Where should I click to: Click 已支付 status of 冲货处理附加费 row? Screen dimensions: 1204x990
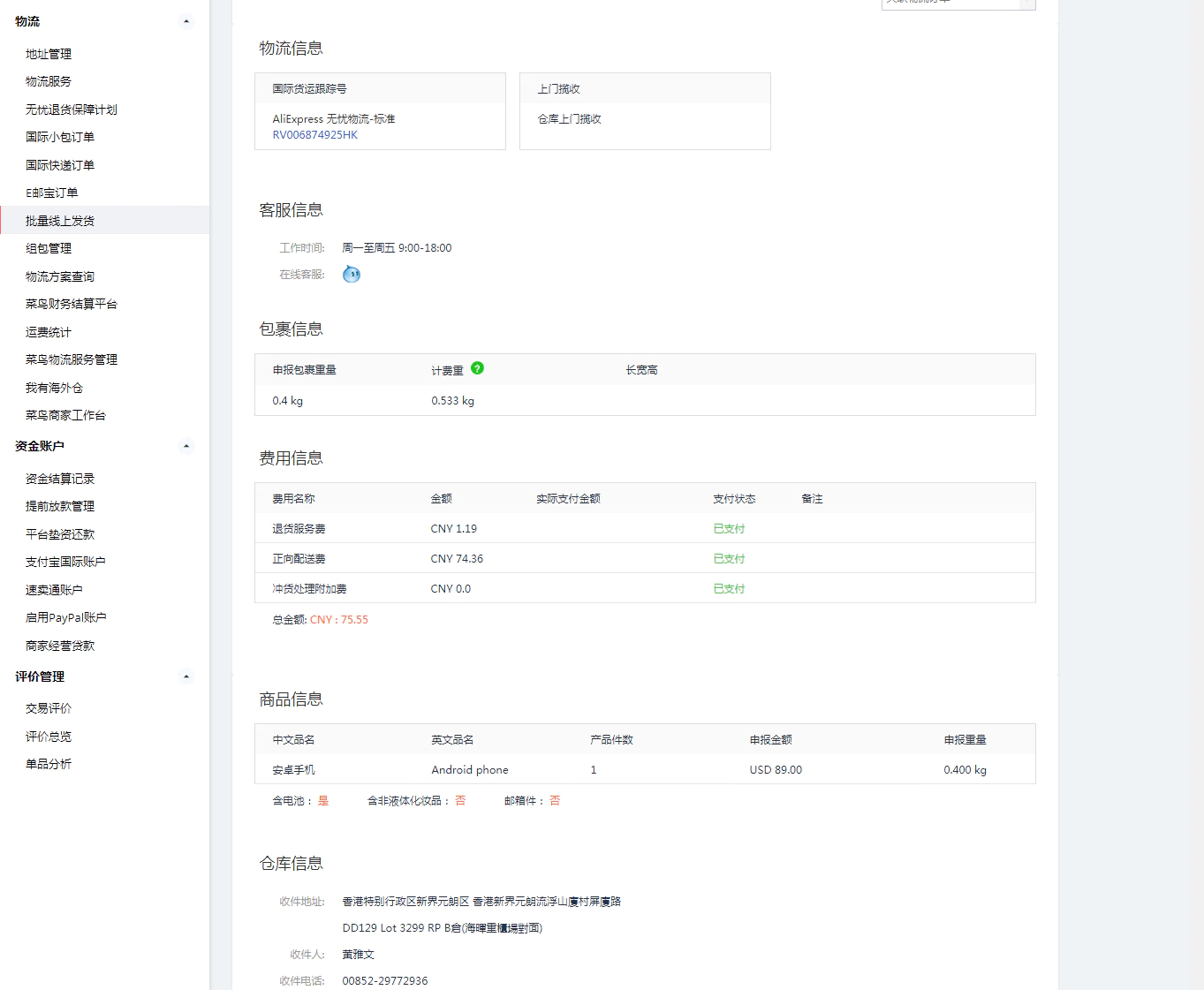(x=729, y=589)
